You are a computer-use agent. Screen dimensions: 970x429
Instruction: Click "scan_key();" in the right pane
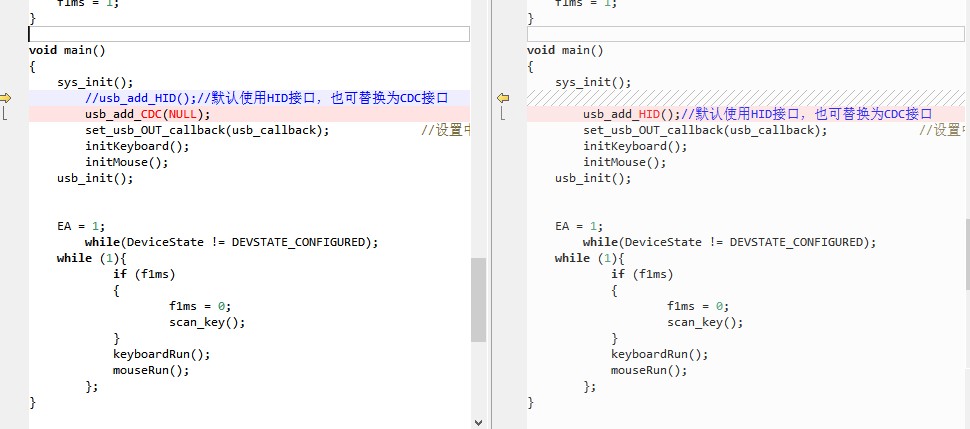(x=705, y=323)
